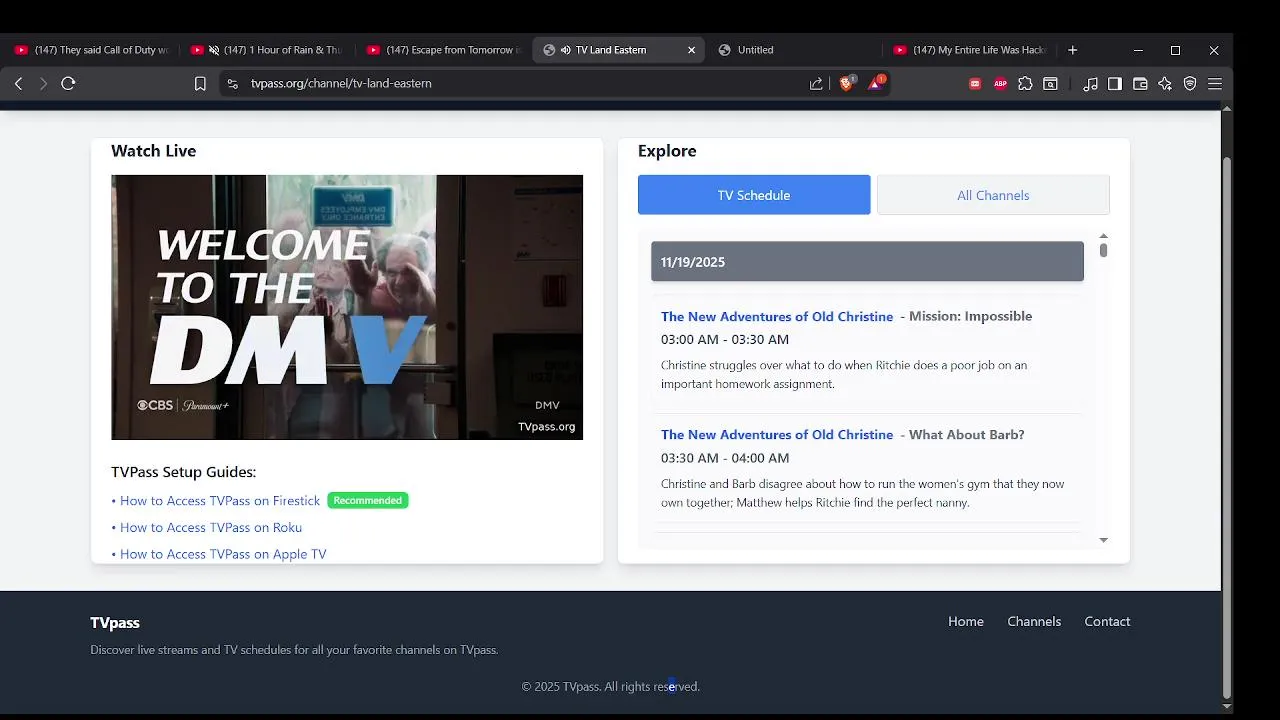Click the tab search icon in the toolbar
1280x720 pixels.
1050,84
